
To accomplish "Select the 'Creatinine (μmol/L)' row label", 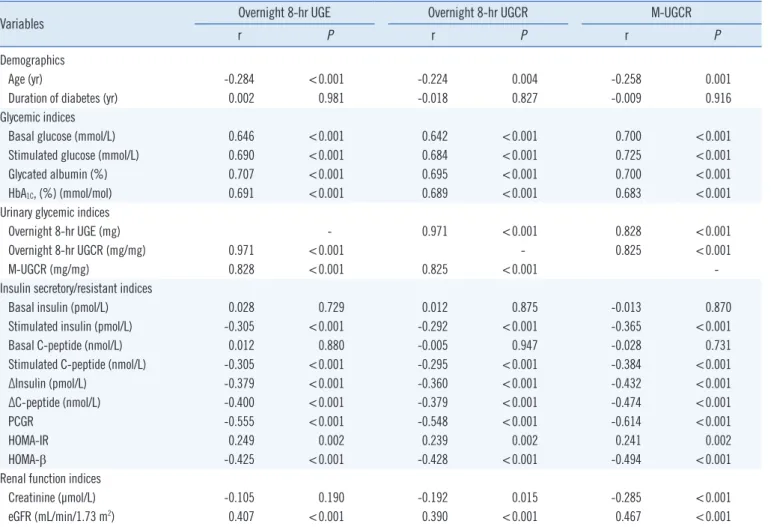I will [x=52, y=498].
